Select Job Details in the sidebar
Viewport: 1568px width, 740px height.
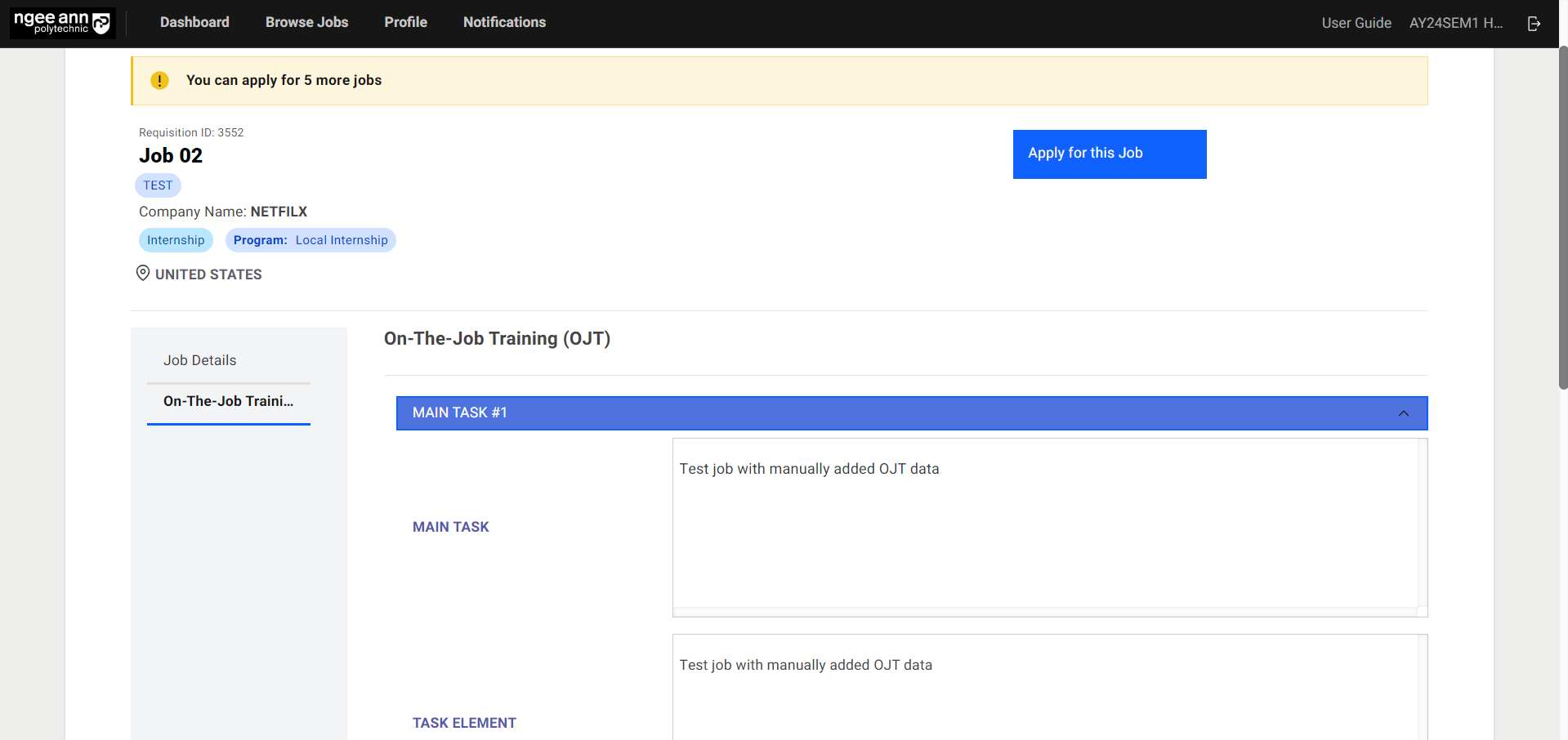[x=199, y=359]
